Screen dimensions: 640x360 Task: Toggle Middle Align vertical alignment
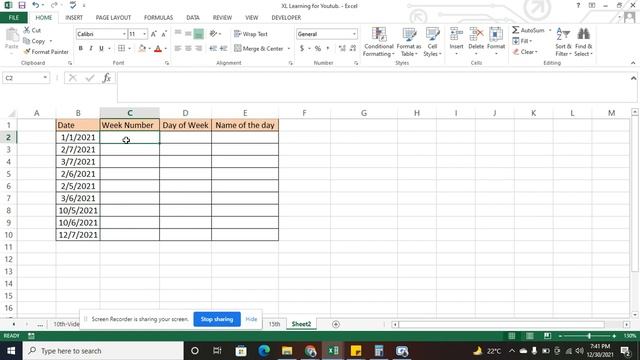188,34
